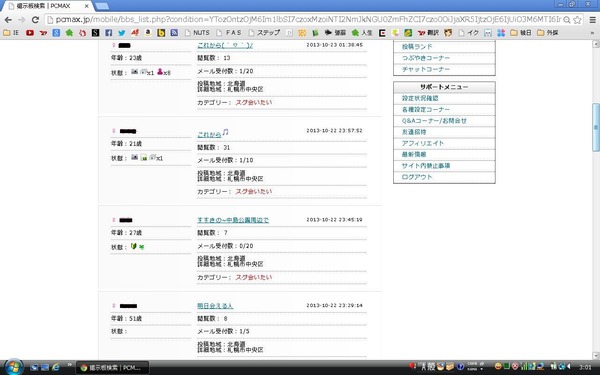
Task: Click the taskbar clock showing 3:01
Action: click(585, 367)
